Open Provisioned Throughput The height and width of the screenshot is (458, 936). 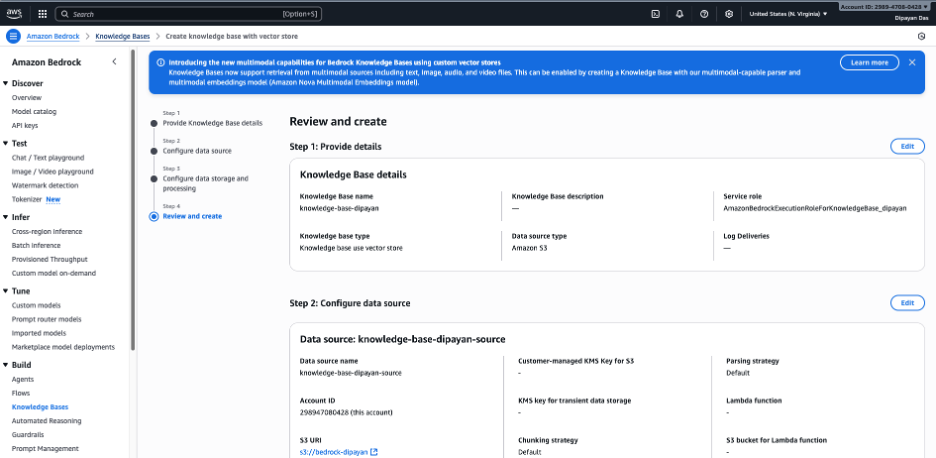pos(50,259)
